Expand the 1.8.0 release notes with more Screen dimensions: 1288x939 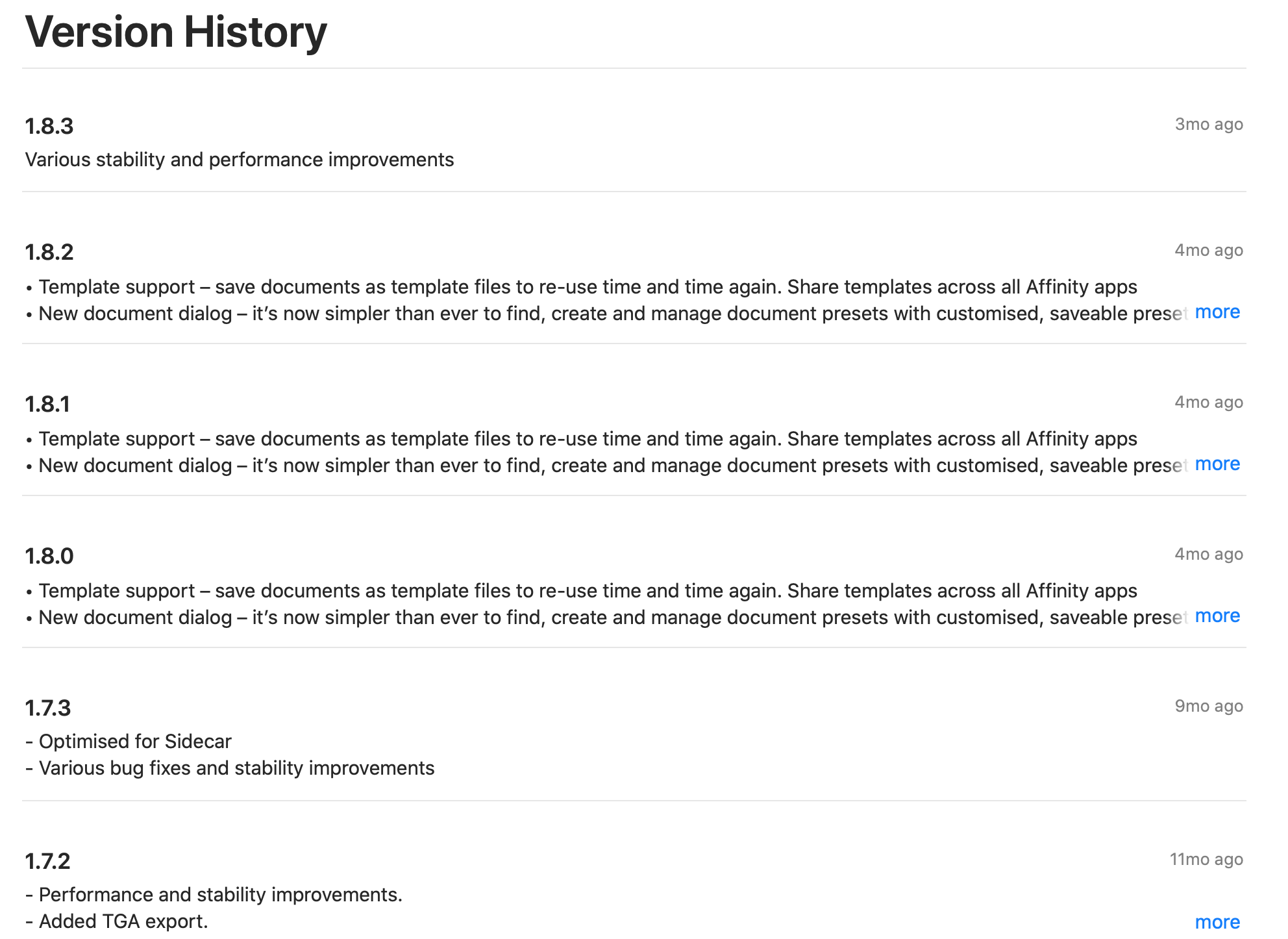pyautogui.click(x=1217, y=616)
